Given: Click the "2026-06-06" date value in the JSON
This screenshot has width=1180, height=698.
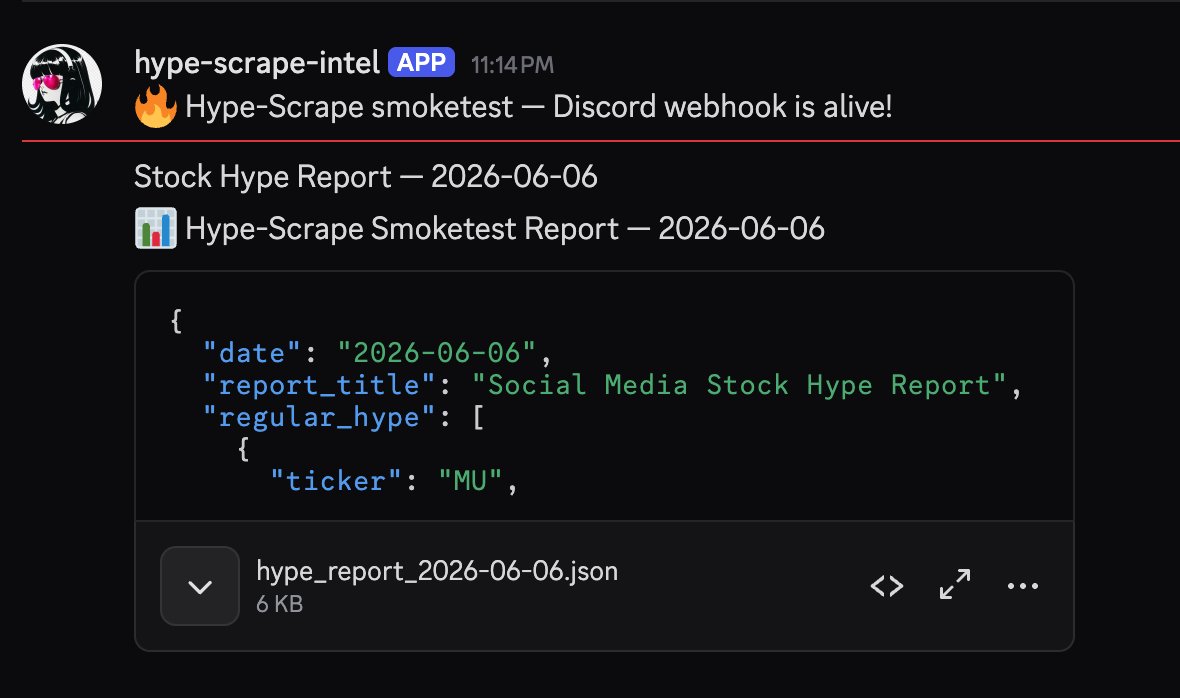Looking at the screenshot, I should coord(436,353).
